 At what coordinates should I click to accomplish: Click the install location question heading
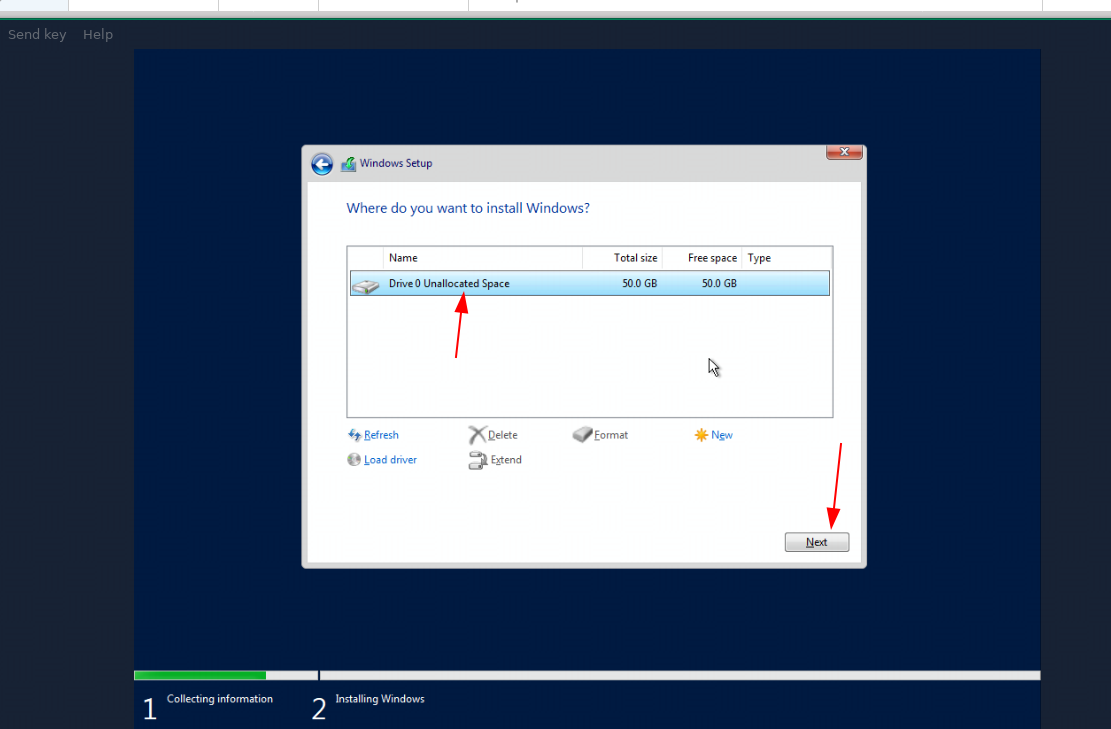click(468, 208)
